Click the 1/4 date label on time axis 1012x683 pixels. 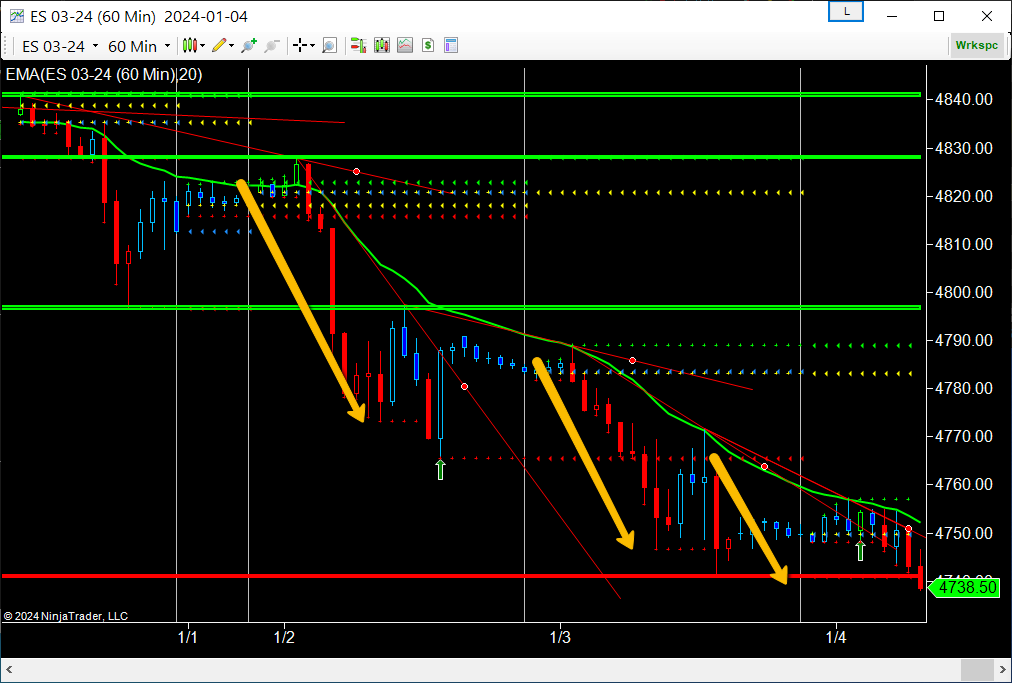tap(836, 638)
